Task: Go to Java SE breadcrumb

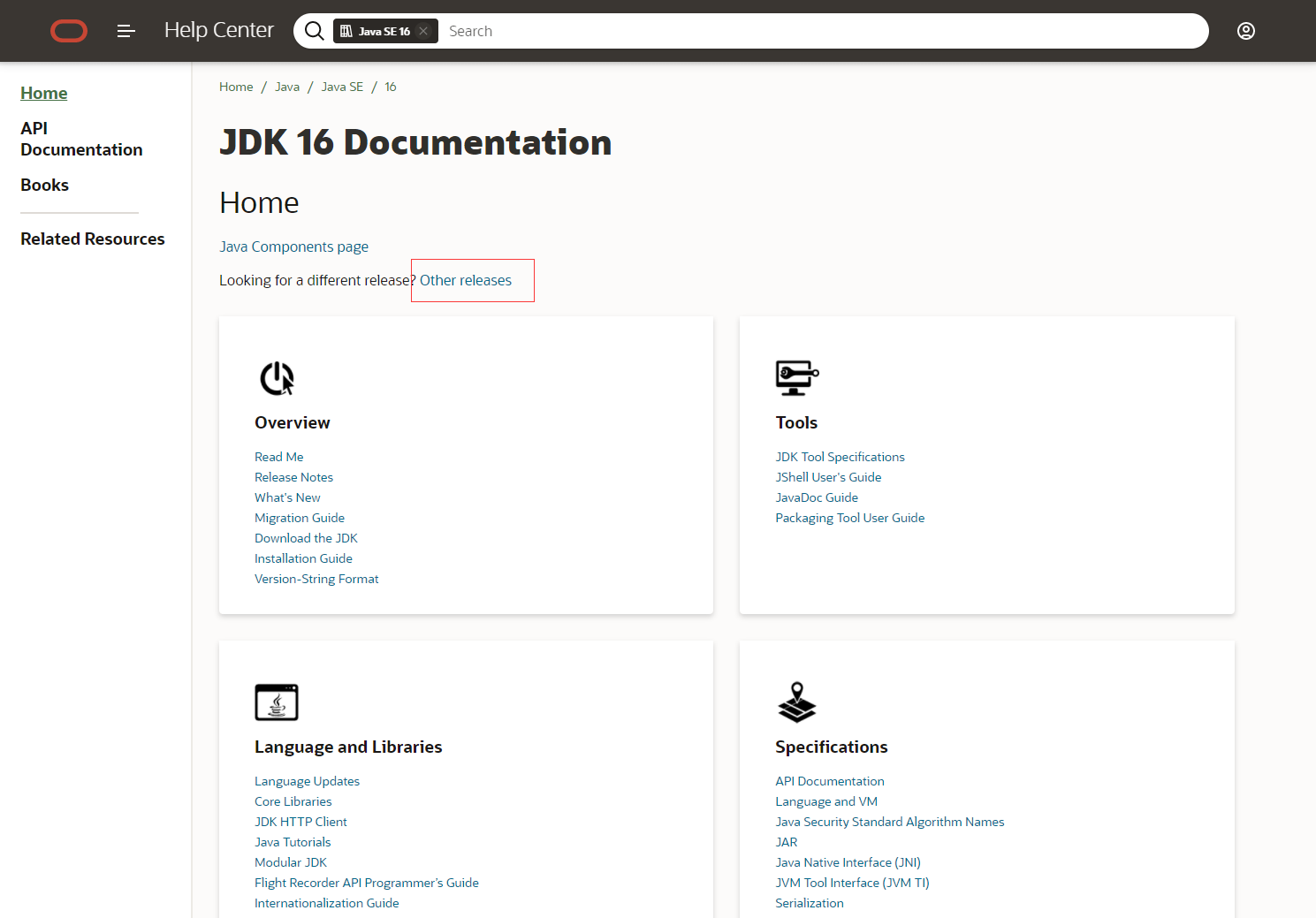Action: 342,87
